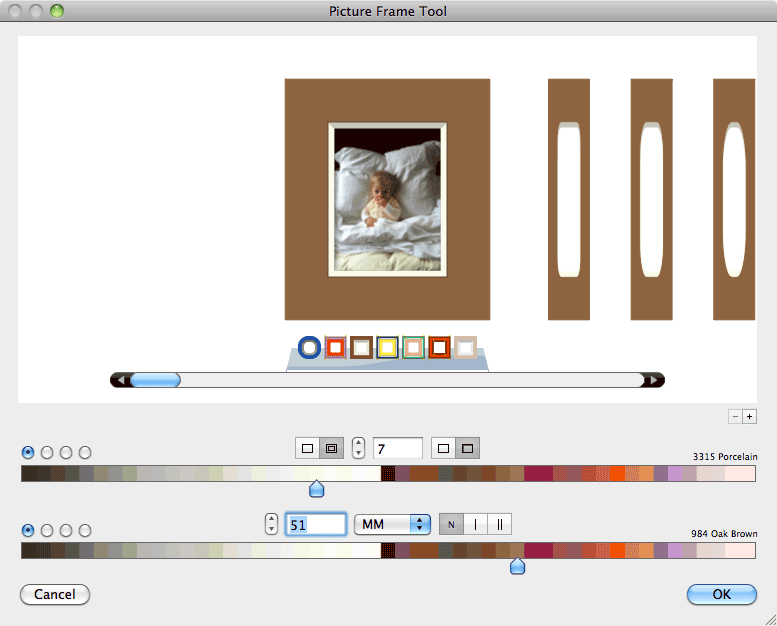The width and height of the screenshot is (777, 626).
Task: Choose the peach frame with teal border
Action: coord(413,347)
